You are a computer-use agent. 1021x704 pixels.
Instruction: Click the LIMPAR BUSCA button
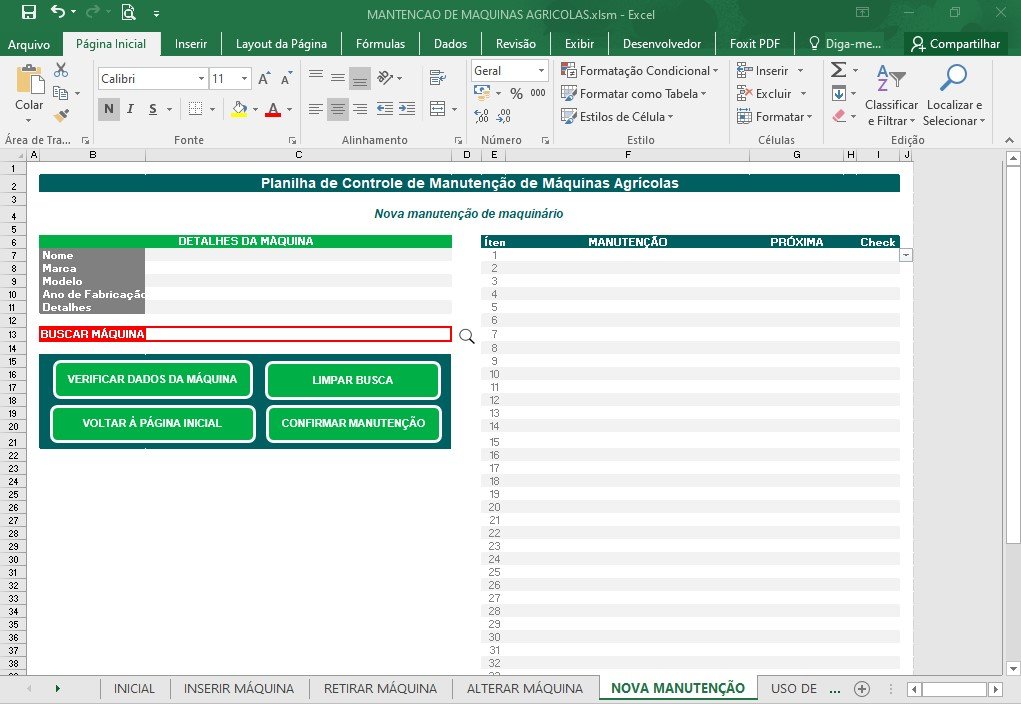pyautogui.click(x=353, y=380)
